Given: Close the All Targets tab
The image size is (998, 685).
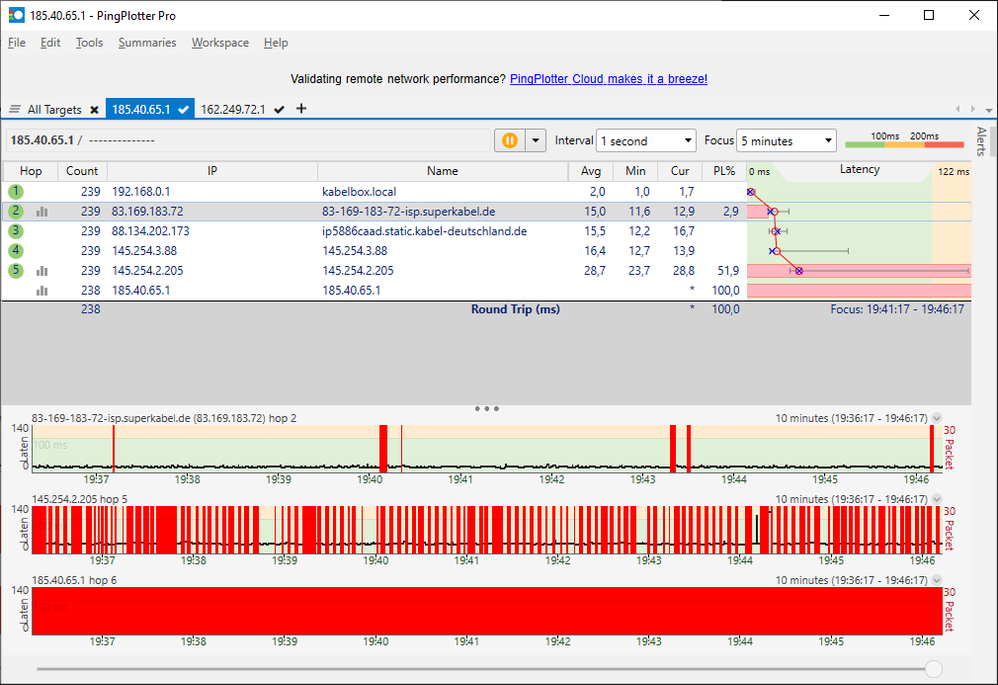Looking at the screenshot, I should [x=94, y=109].
